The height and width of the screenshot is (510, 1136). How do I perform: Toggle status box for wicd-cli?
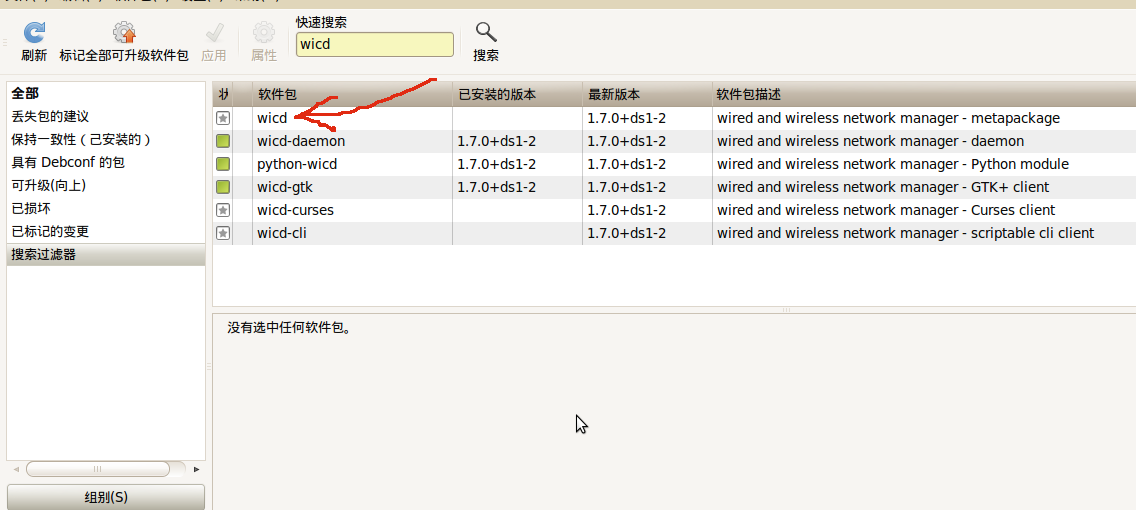pos(223,233)
